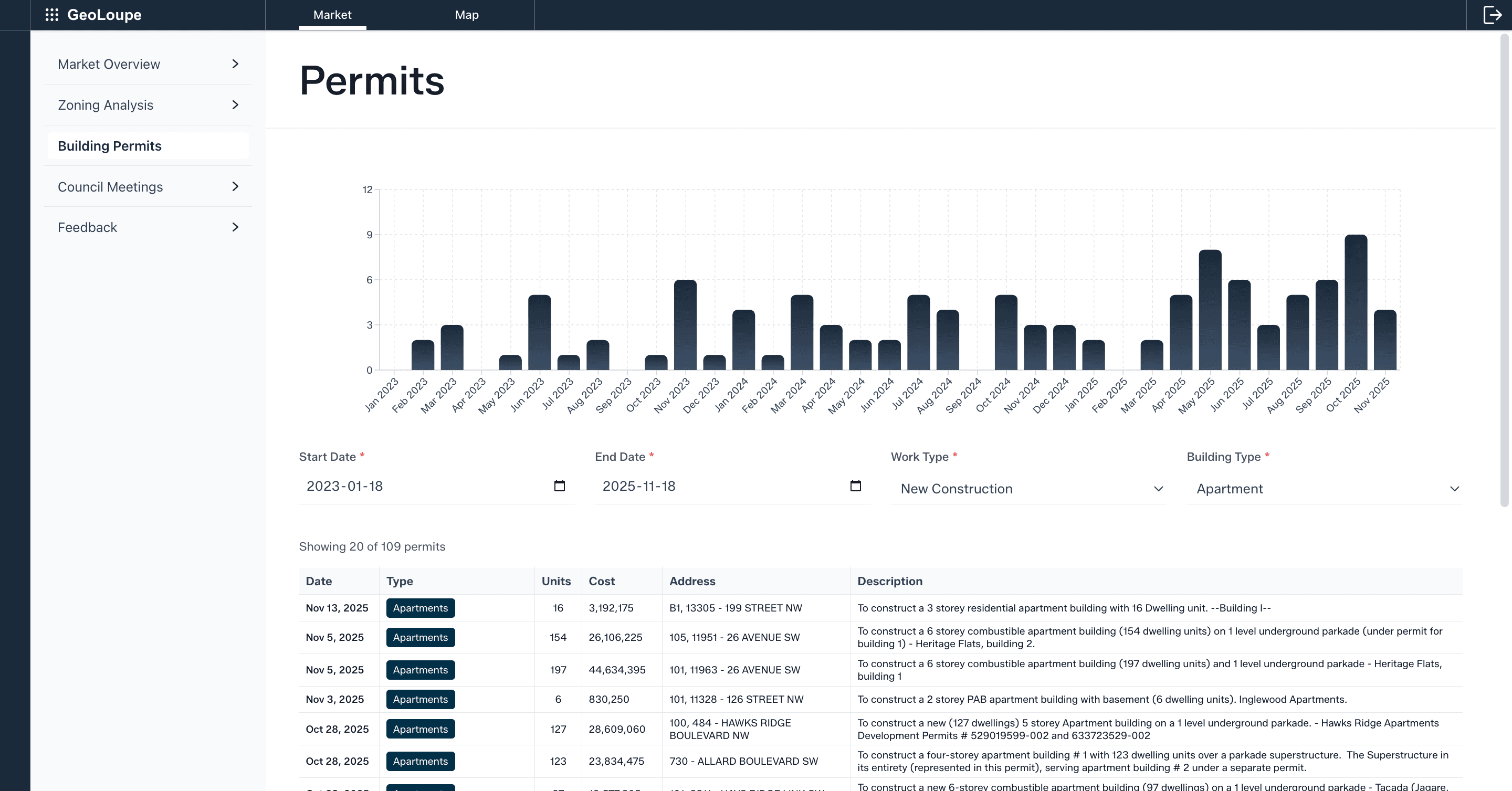Expand the Zoning Analysis sidebar section

tap(148, 104)
